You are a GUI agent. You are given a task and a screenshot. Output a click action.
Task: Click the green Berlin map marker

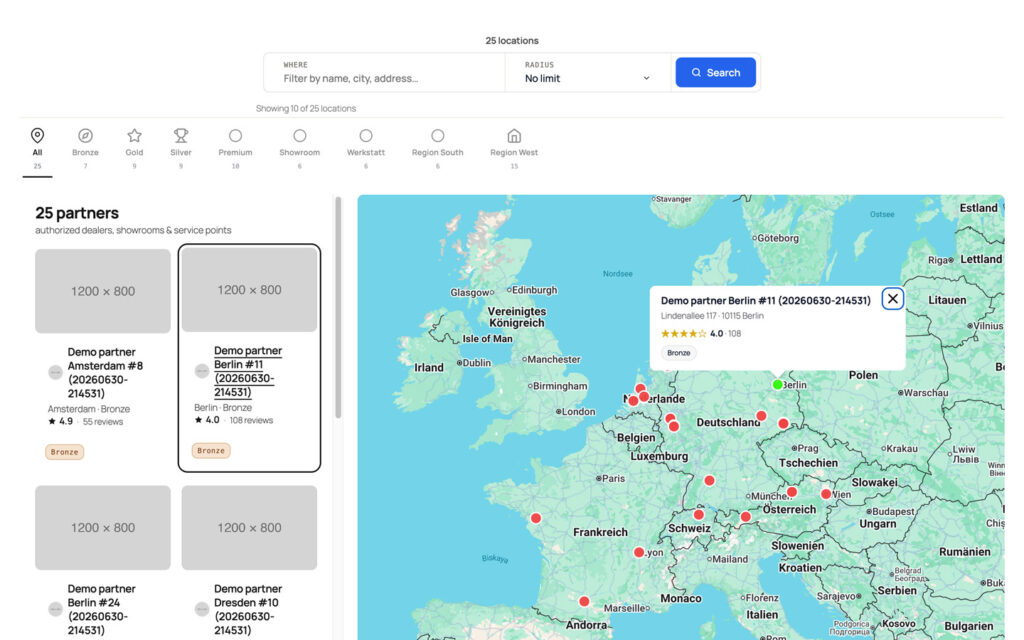[x=777, y=385]
